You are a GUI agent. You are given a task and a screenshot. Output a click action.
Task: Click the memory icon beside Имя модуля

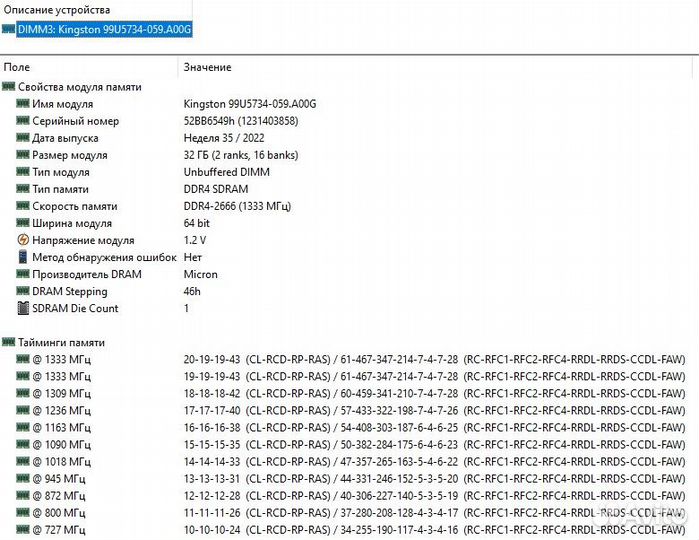23,104
